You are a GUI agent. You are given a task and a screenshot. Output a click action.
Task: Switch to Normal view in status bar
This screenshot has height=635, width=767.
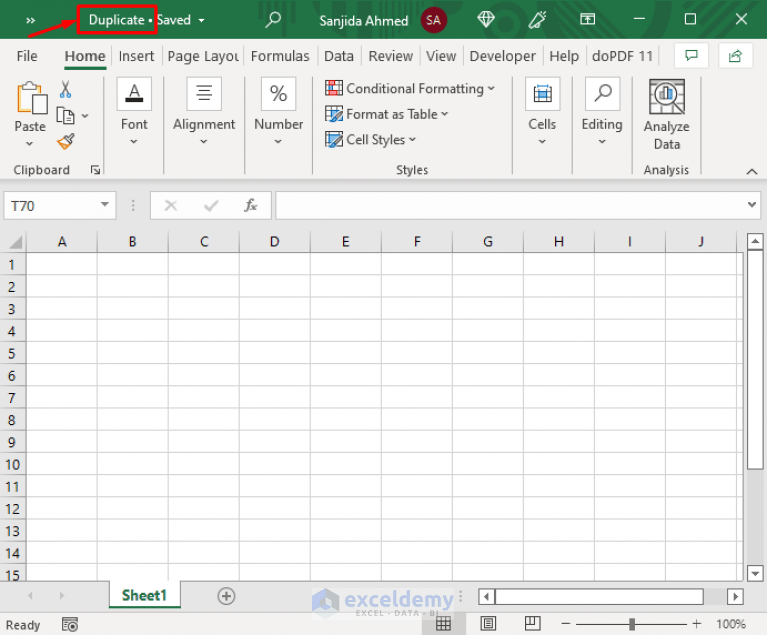[x=443, y=623]
